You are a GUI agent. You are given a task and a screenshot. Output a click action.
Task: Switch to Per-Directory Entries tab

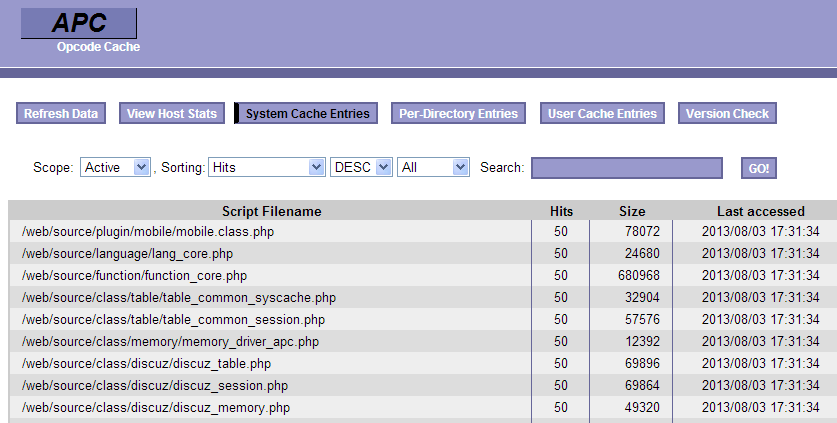tap(458, 114)
